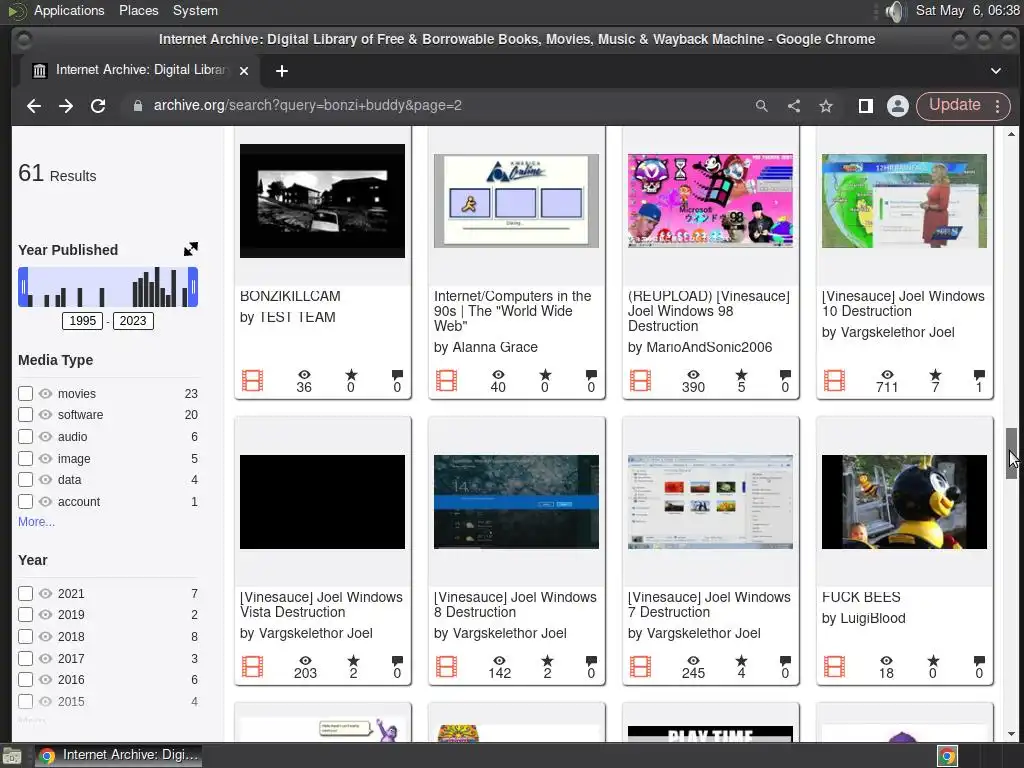The width and height of the screenshot is (1024, 768).
Task: Open Chrome's three-dot menu
Action: point(997,106)
